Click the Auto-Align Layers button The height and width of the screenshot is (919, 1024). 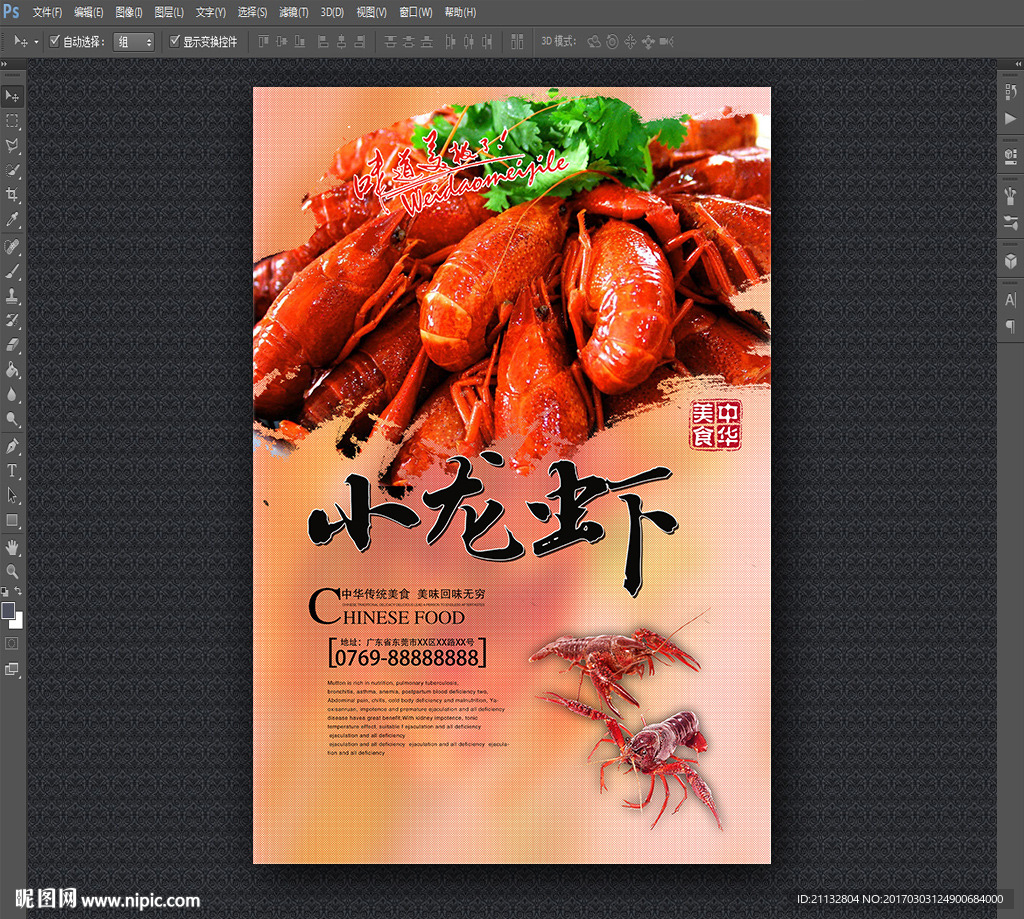517,42
